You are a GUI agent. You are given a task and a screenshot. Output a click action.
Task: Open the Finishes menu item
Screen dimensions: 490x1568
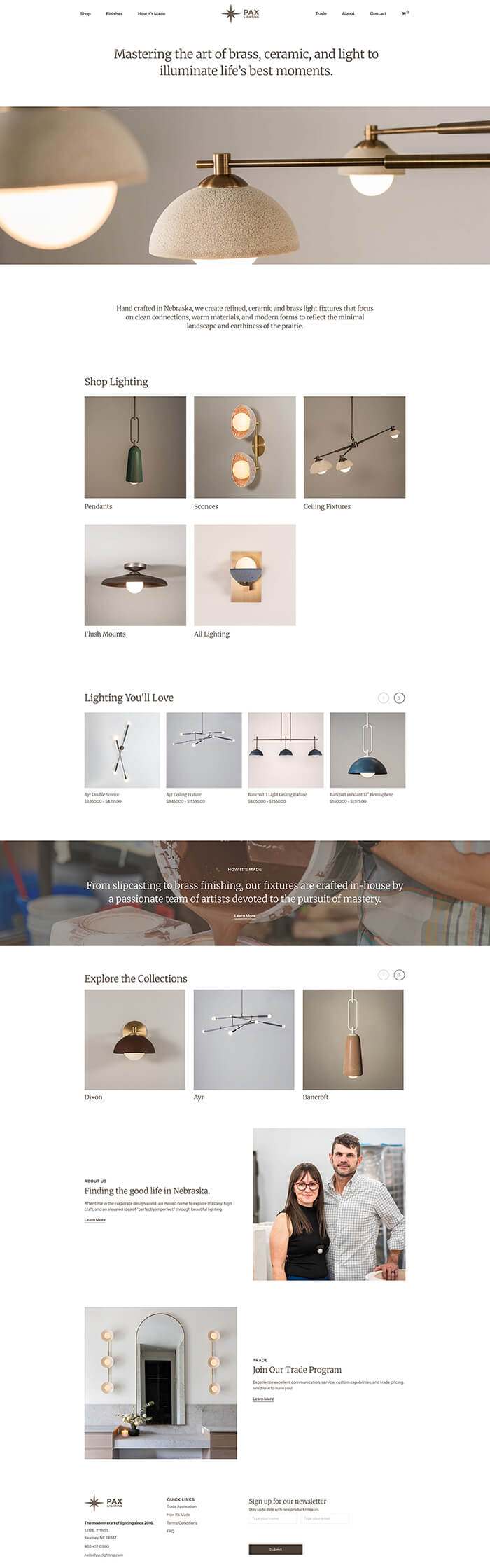point(114,13)
